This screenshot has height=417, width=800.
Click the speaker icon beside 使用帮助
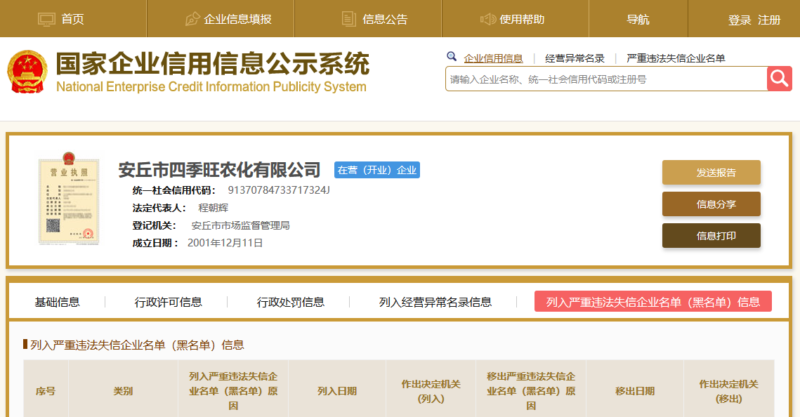(487, 19)
